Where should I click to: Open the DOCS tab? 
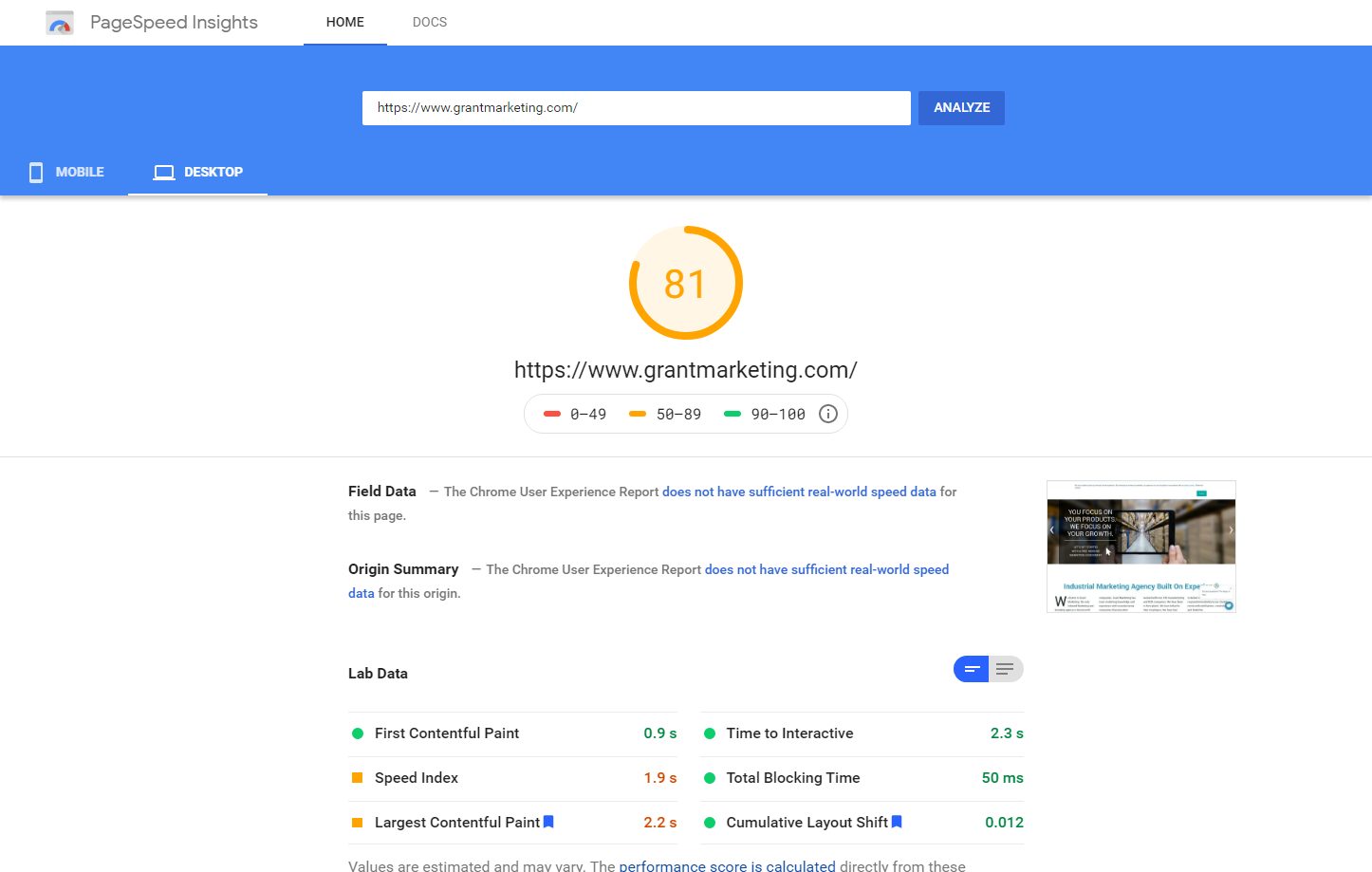[x=429, y=22]
